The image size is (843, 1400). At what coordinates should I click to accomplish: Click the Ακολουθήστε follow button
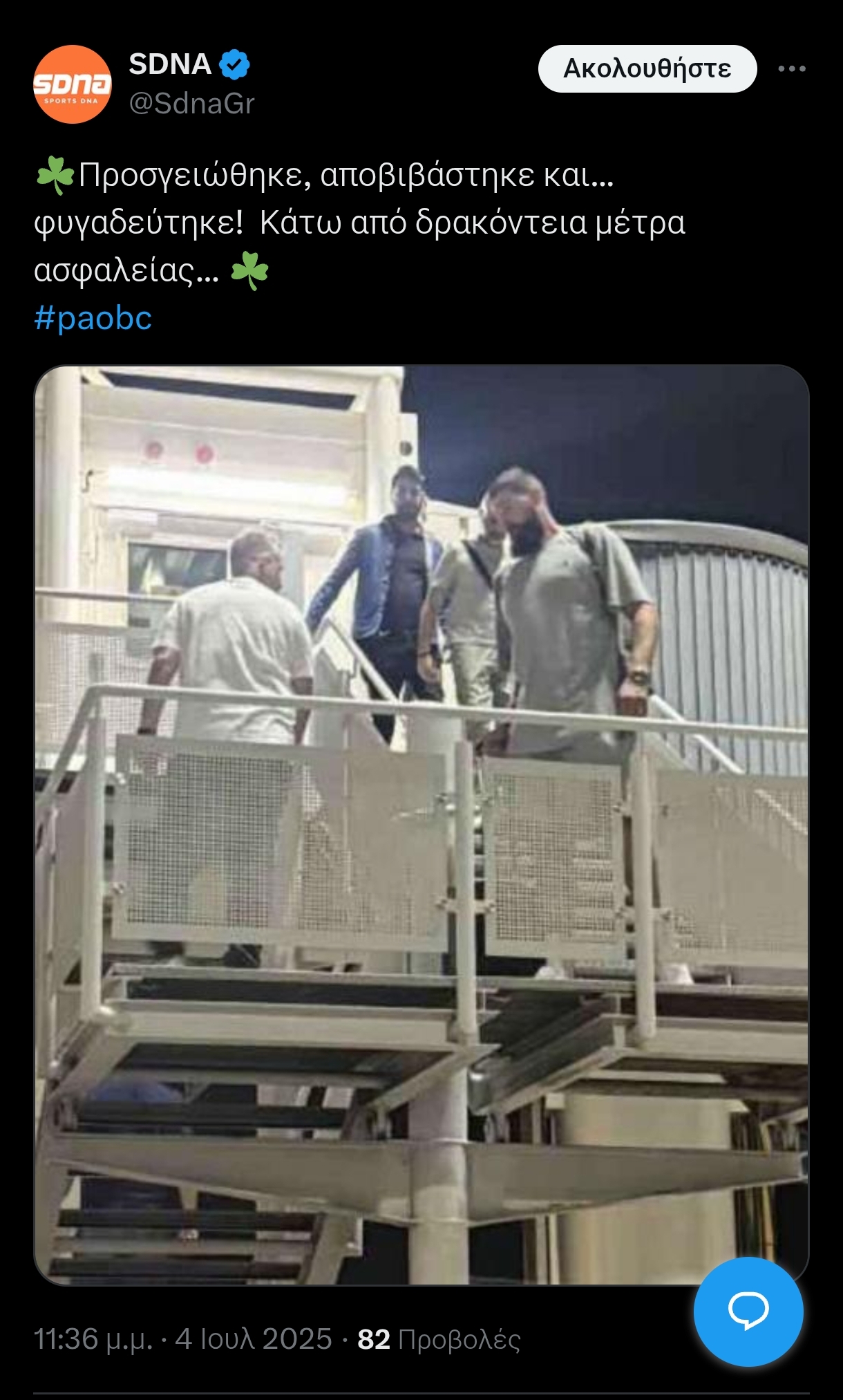click(x=647, y=68)
